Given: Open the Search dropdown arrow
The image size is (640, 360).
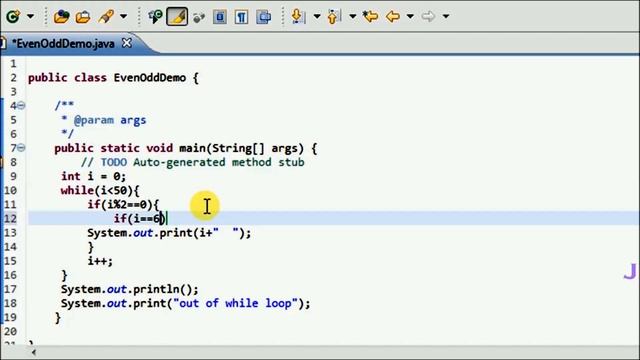Looking at the screenshot, I should click(123, 17).
